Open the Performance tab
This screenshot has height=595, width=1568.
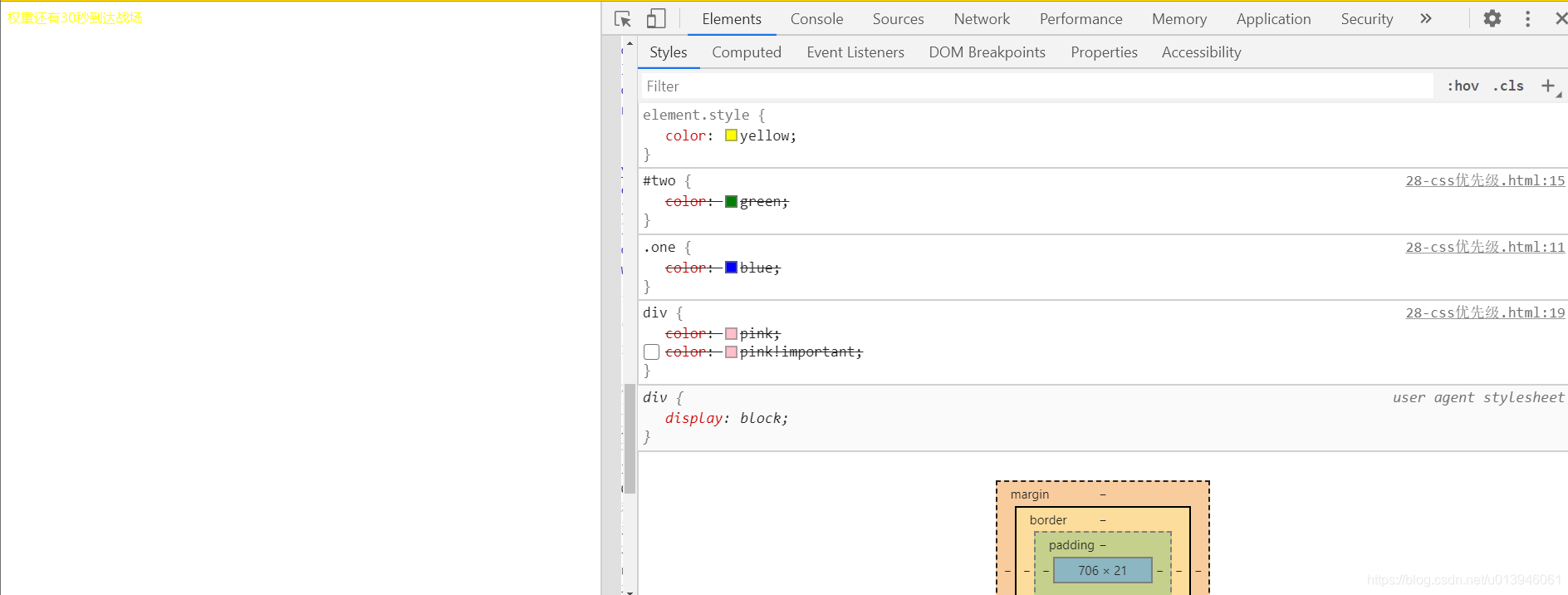[x=1080, y=18]
